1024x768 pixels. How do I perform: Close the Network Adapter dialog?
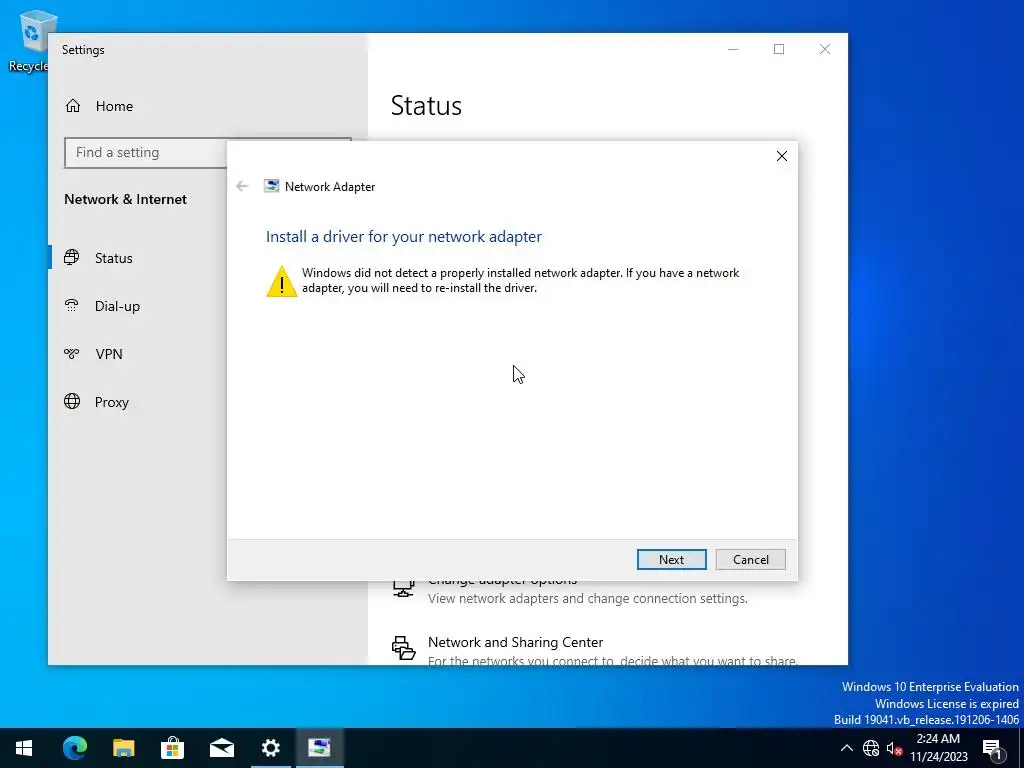[x=782, y=156]
